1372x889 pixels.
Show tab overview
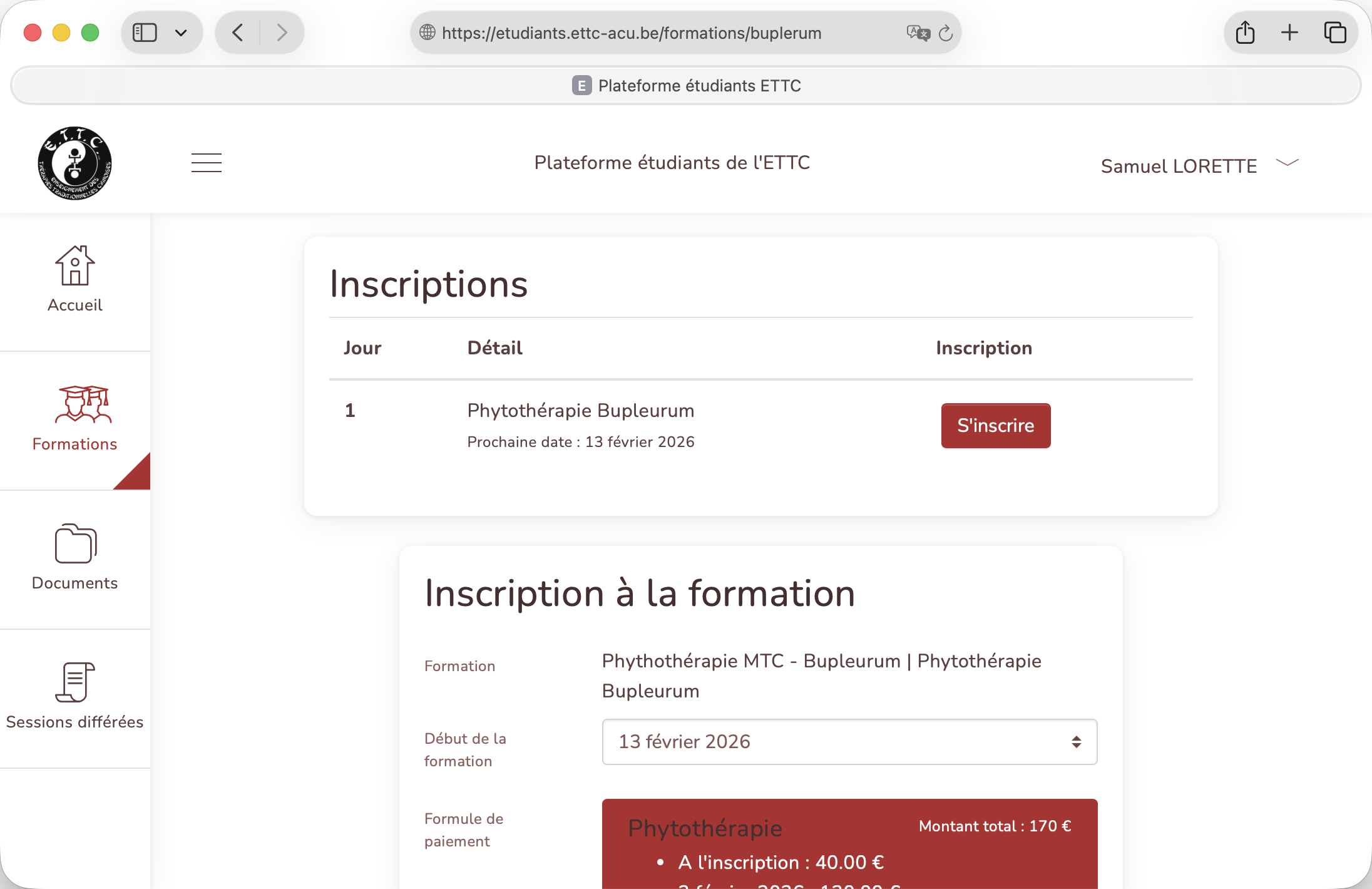point(1334,33)
